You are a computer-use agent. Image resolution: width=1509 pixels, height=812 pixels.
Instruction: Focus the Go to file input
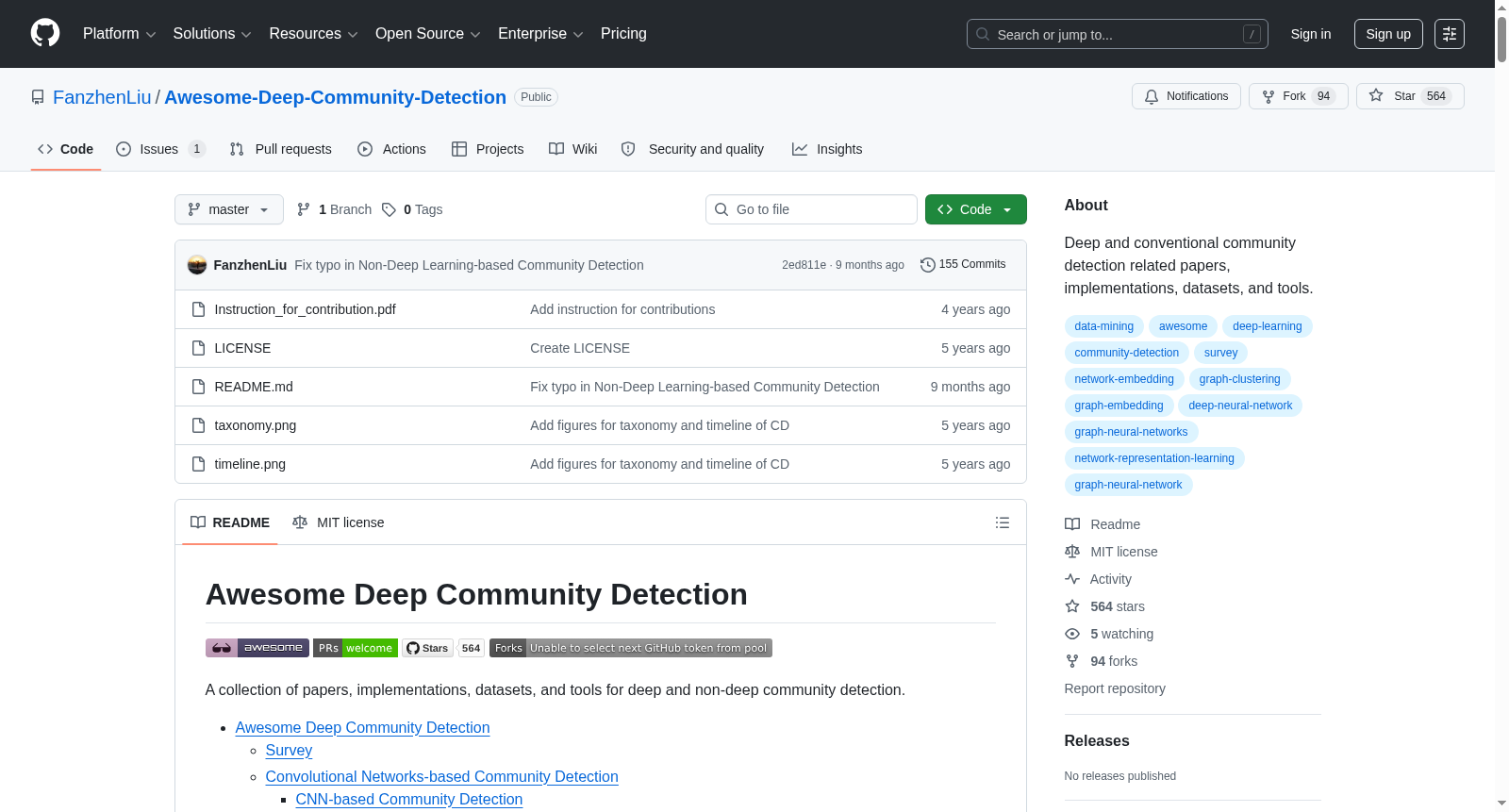click(x=811, y=209)
